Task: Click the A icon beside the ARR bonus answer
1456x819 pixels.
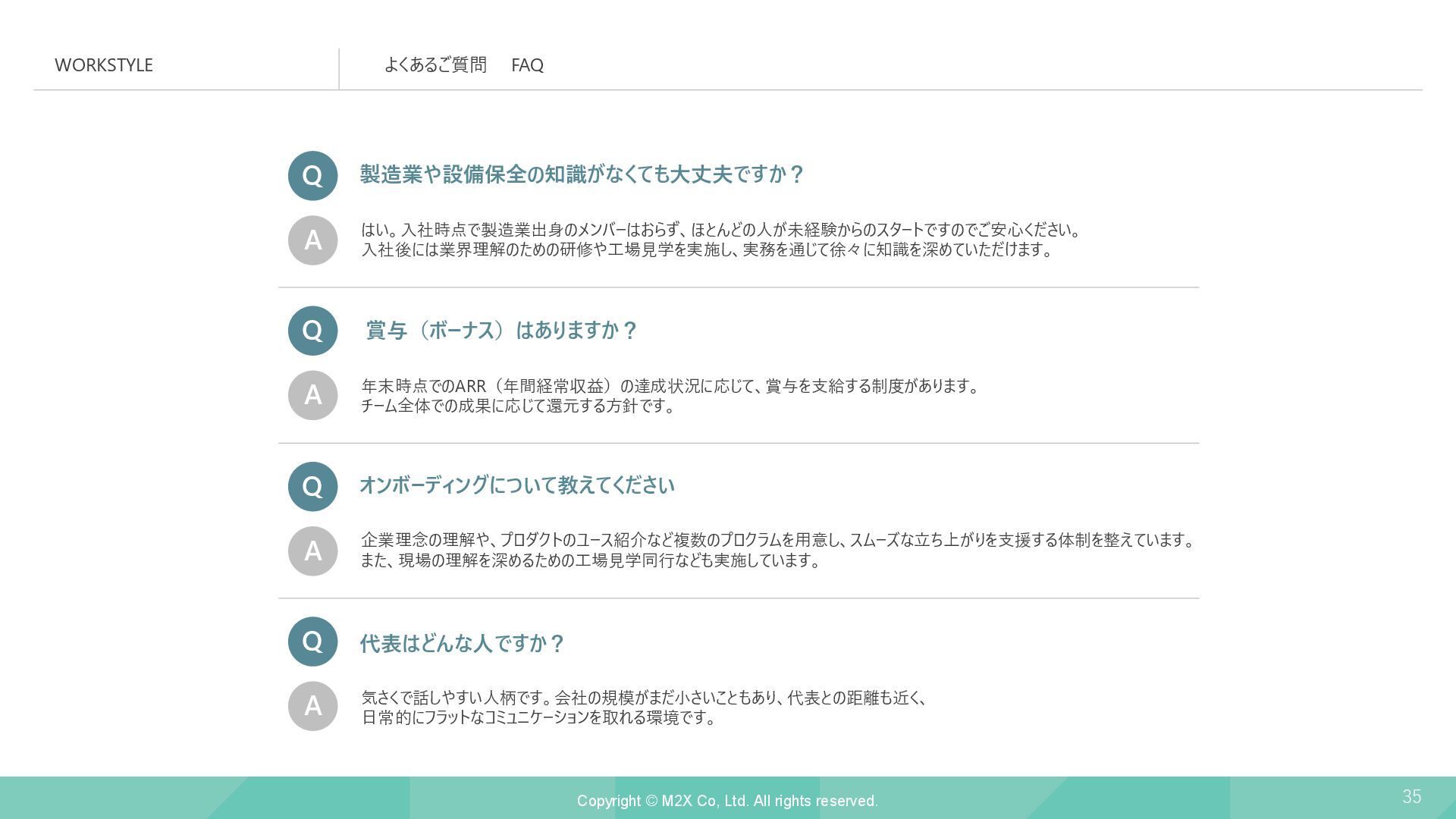Action: pyautogui.click(x=312, y=395)
